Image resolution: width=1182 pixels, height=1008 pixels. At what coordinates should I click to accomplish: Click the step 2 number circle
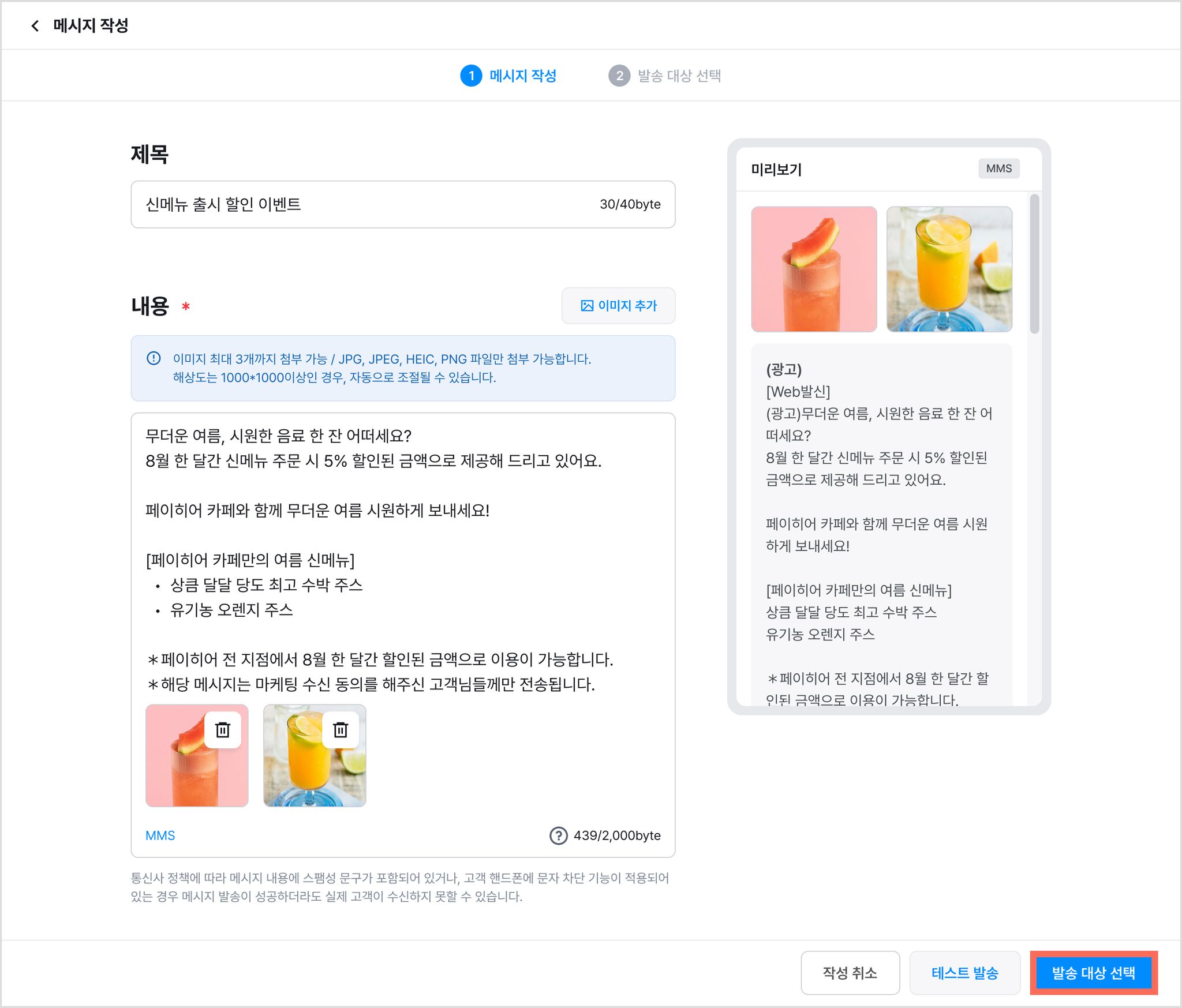tap(619, 76)
